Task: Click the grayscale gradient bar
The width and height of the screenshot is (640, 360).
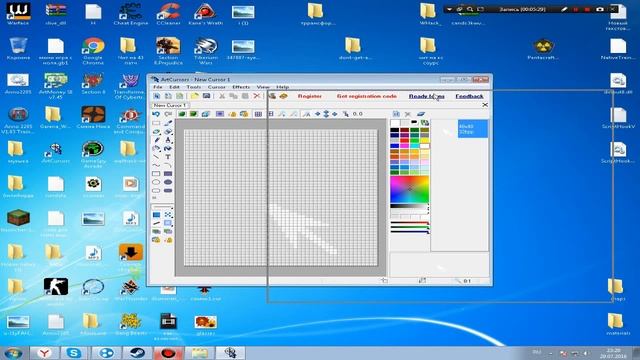Action: [409, 207]
